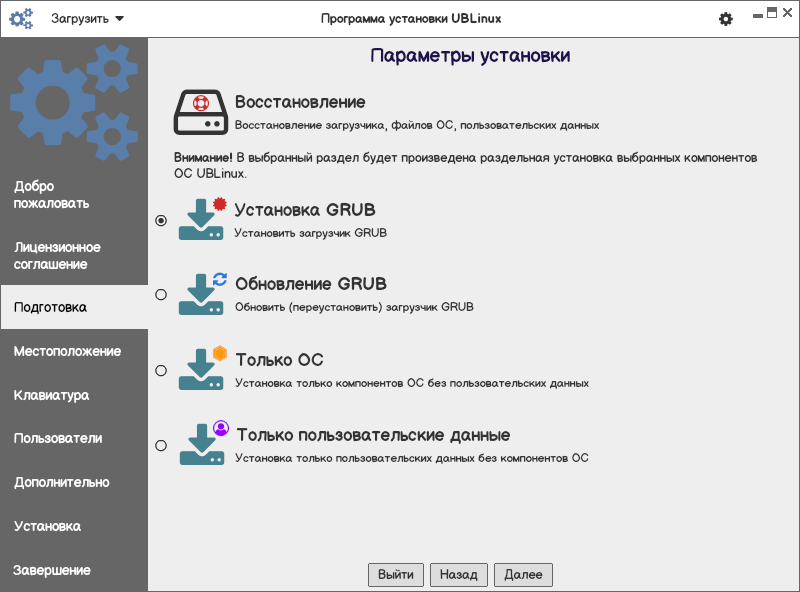
Task: Click the Только ОС title text
Action: coord(280,360)
